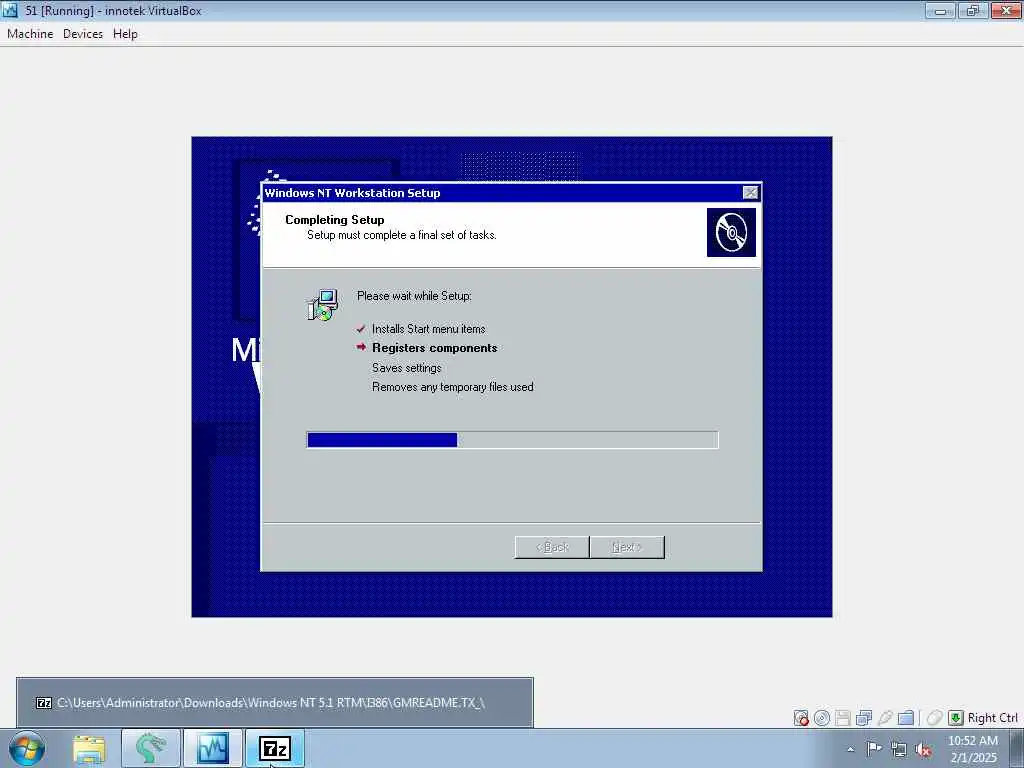Switch to the VirtualBox taskbar button
Viewport: 1024px width, 768px height.
pyautogui.click(x=213, y=748)
